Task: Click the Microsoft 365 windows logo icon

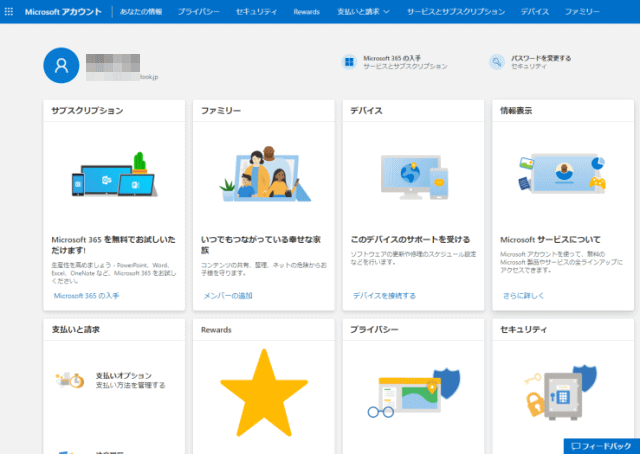Action: tap(349, 62)
